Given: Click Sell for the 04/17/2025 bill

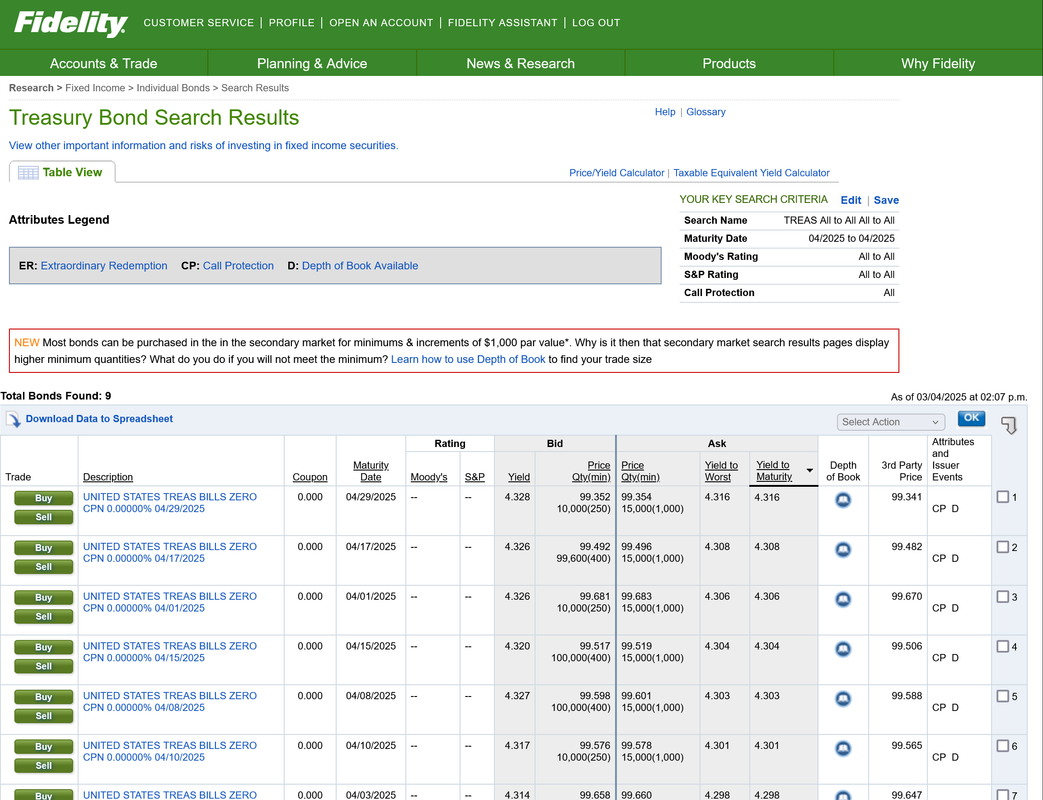Looking at the screenshot, I should pos(43,567).
